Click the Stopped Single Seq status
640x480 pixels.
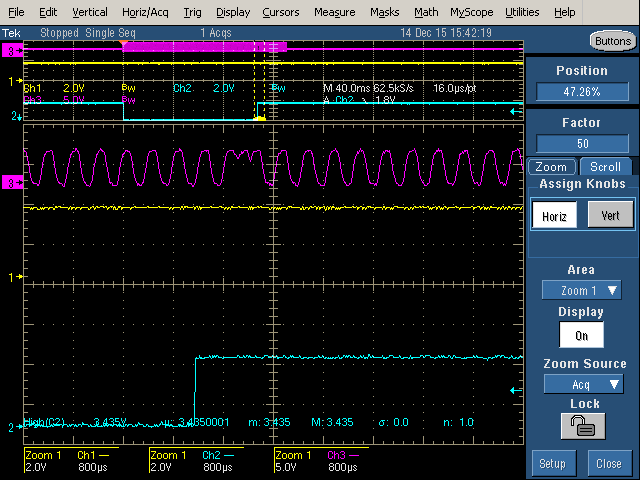[88, 33]
